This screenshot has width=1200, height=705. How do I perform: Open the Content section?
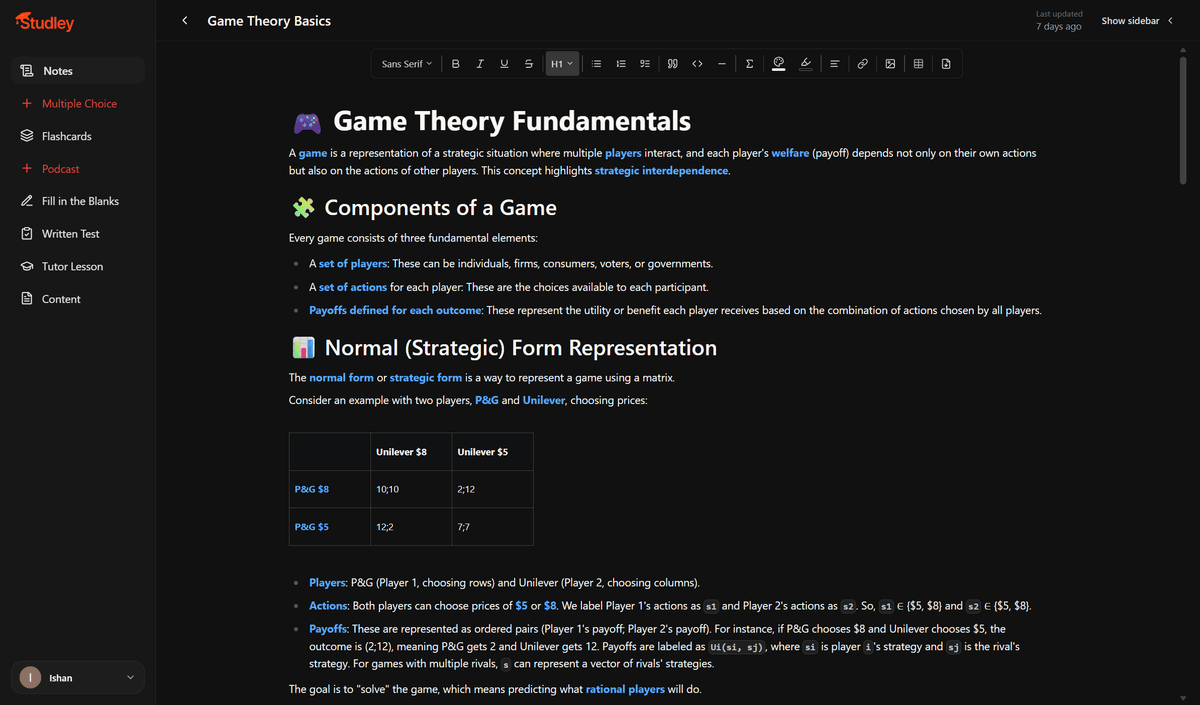78,299
